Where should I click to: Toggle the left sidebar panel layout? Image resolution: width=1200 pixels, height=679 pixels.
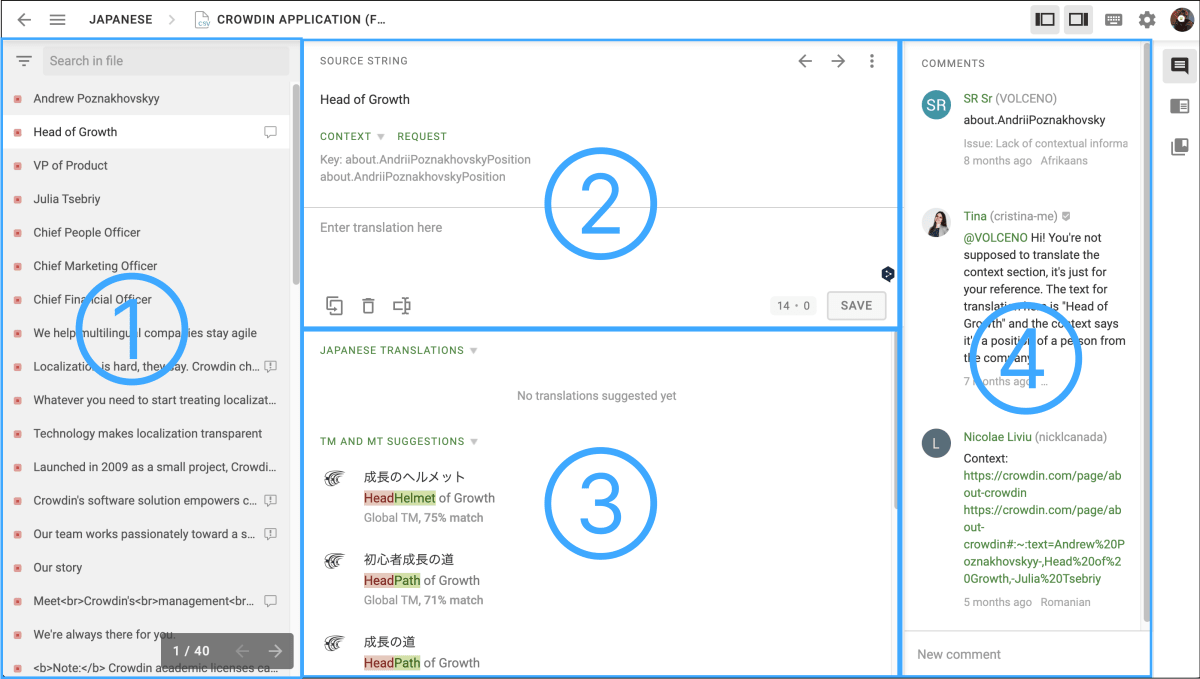1045,19
